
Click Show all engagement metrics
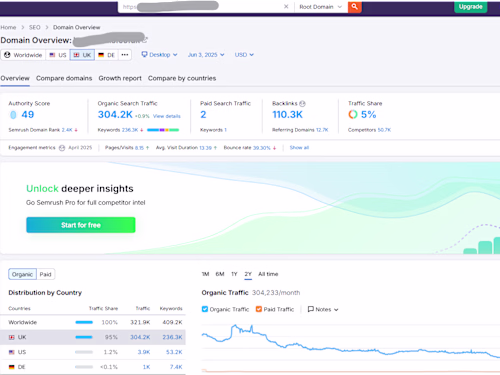click(x=299, y=148)
